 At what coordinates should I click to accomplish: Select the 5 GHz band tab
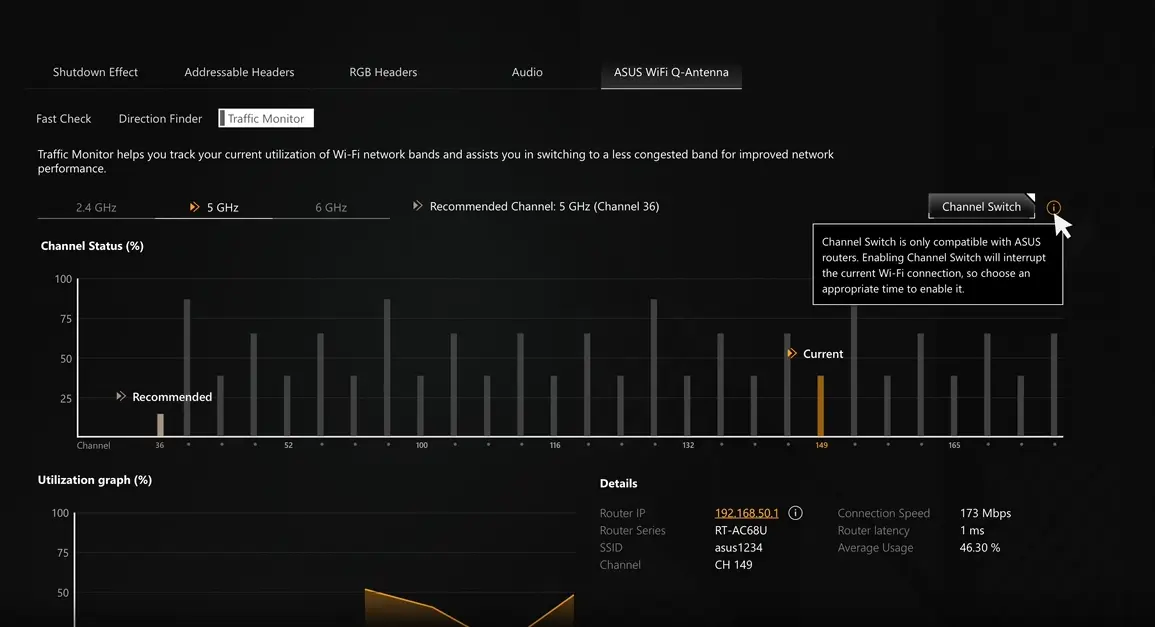(222, 208)
